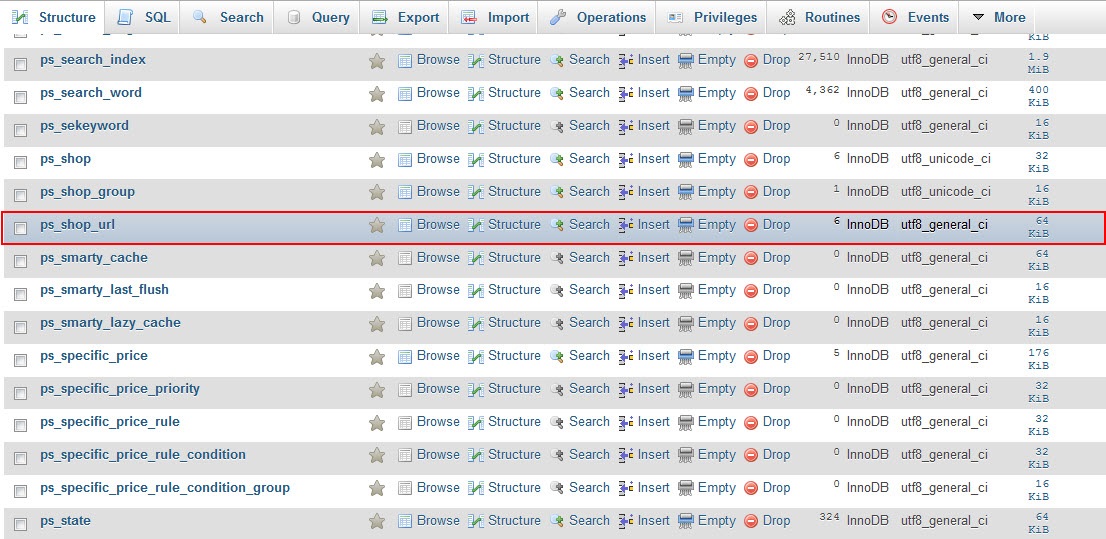Tick the ps_specific_price checkbox
This screenshot has width=1106, height=539.
click(x=20, y=361)
